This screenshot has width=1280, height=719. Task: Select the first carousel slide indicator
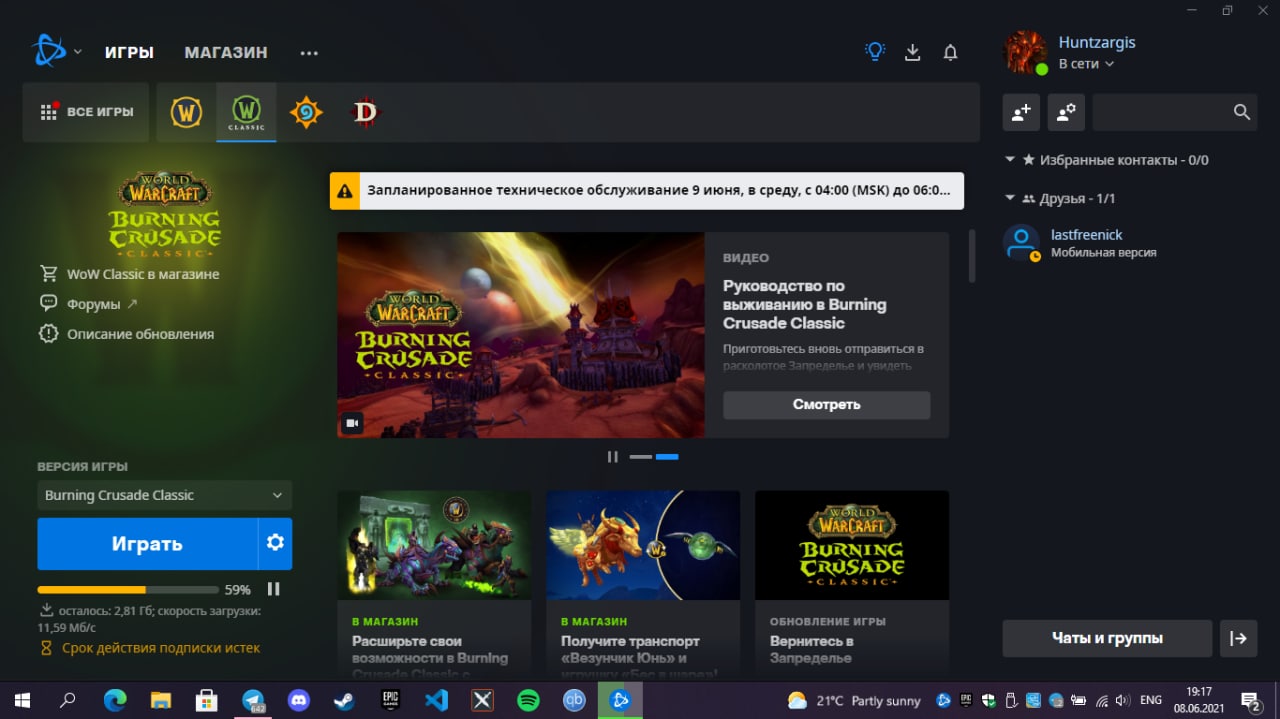pos(640,457)
